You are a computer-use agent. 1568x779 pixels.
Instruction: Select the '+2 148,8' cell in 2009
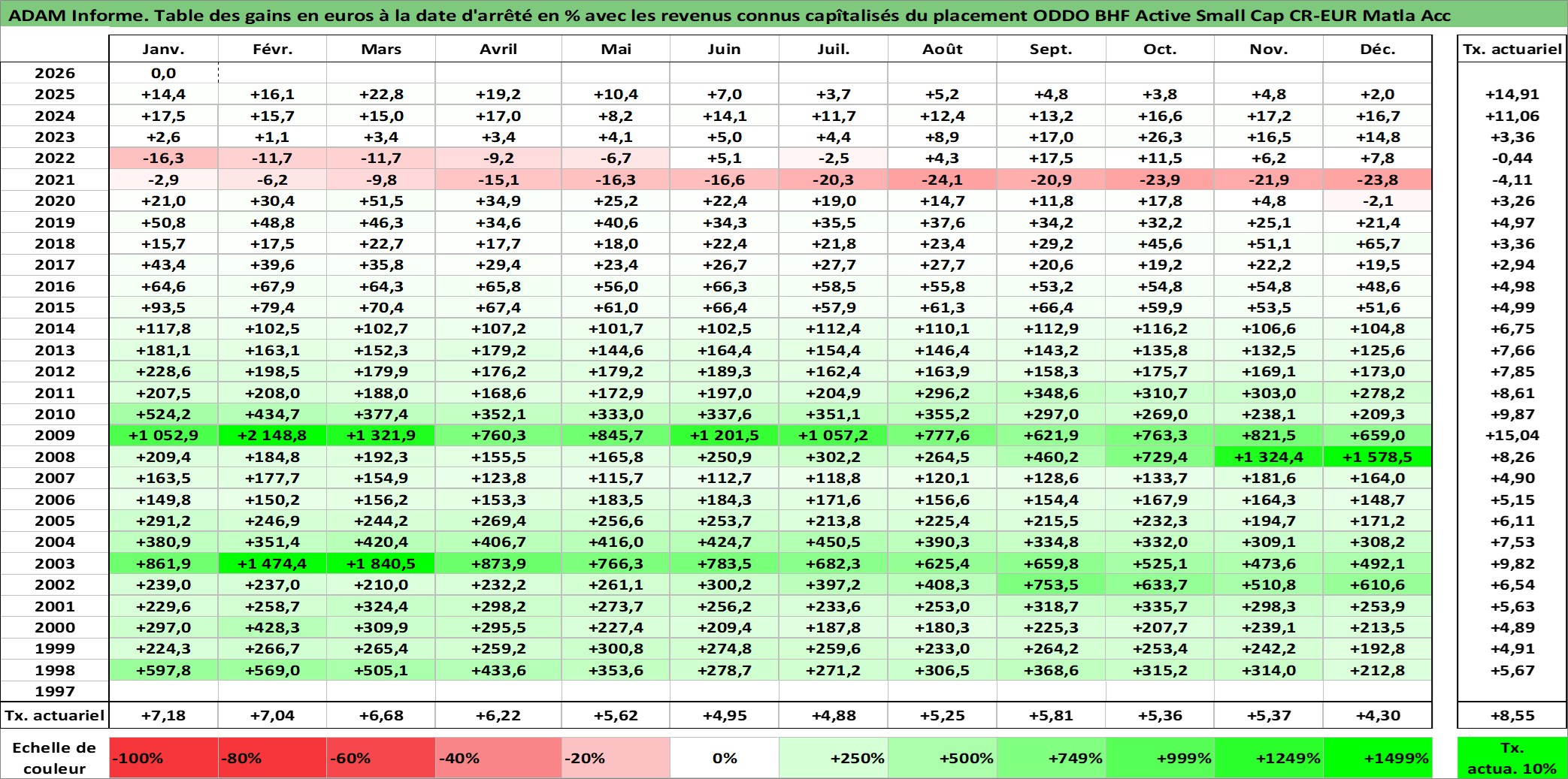click(272, 435)
